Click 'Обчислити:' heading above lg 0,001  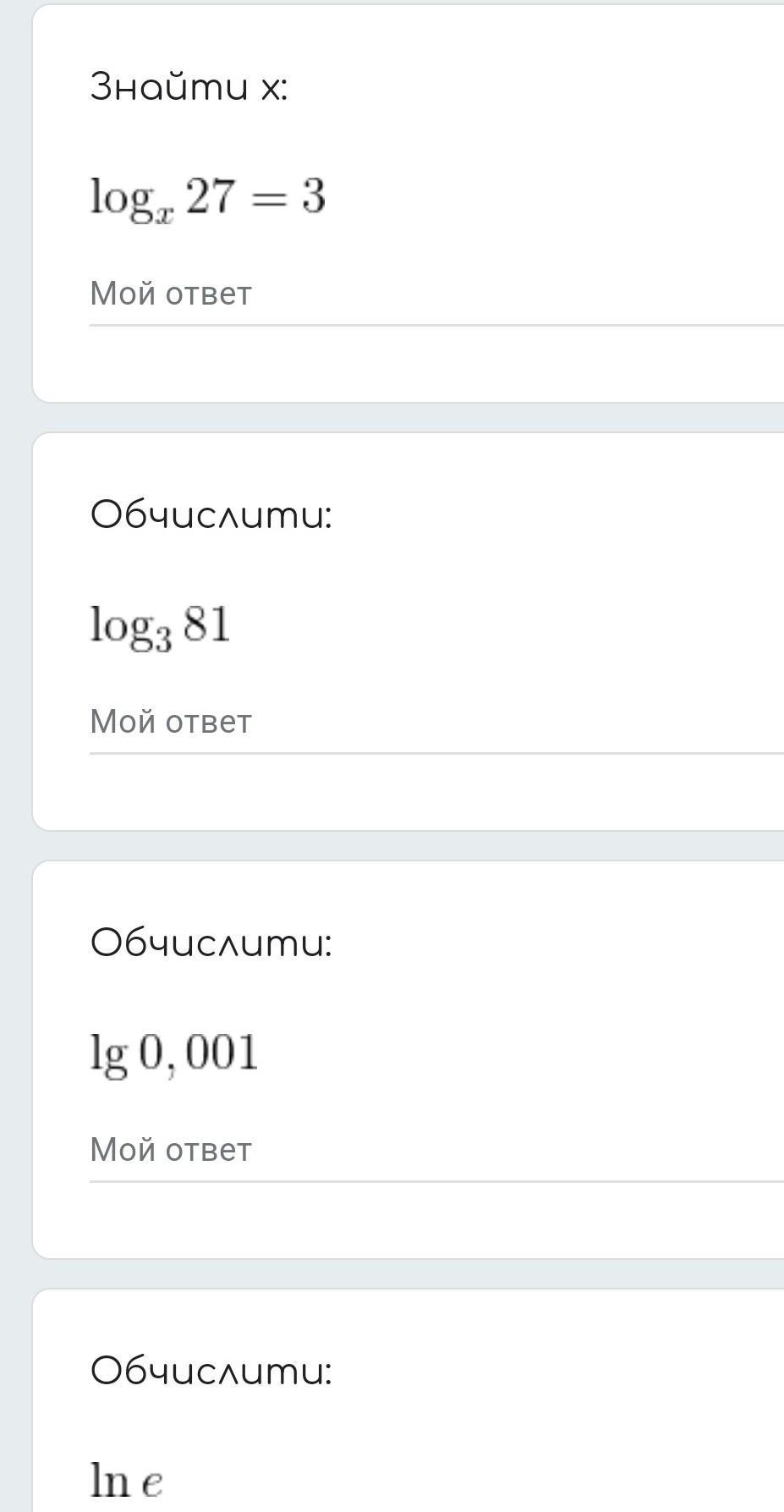211,942
